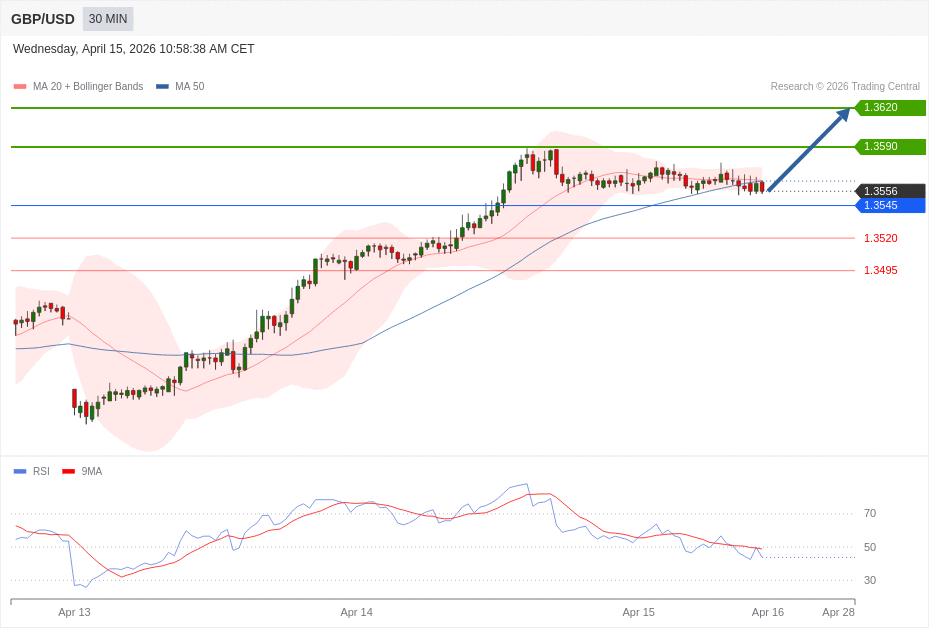
Task: Click the 1.3545 blue pivot price tag
Action: pyautogui.click(x=889, y=205)
